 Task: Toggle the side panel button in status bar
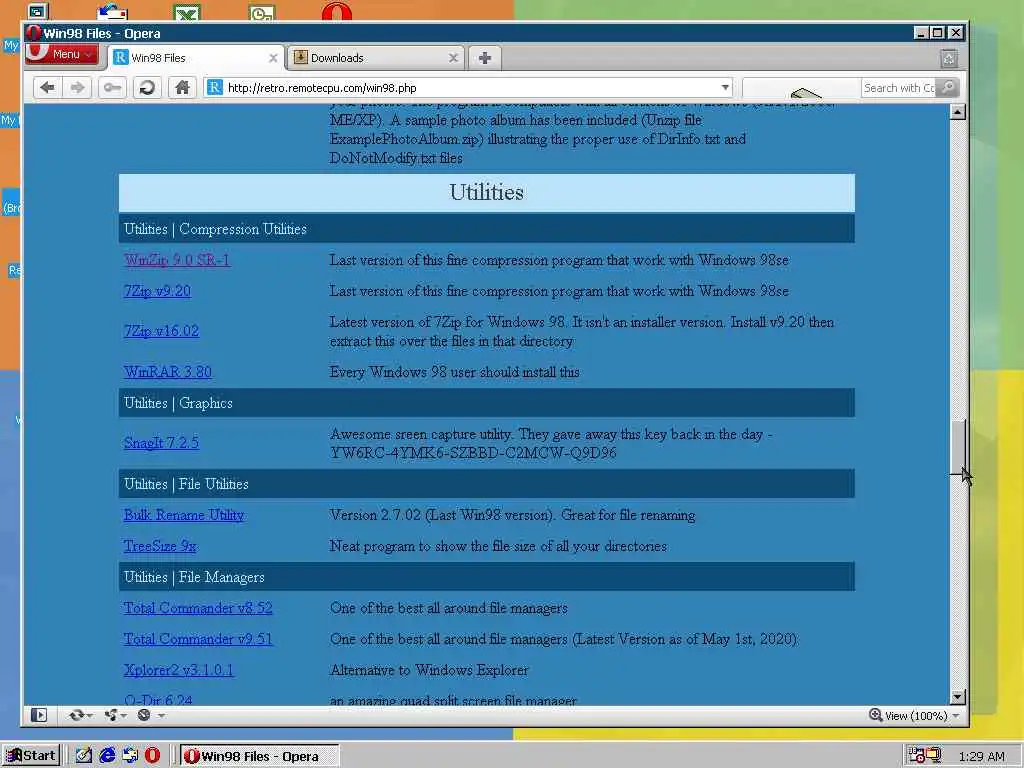point(39,715)
